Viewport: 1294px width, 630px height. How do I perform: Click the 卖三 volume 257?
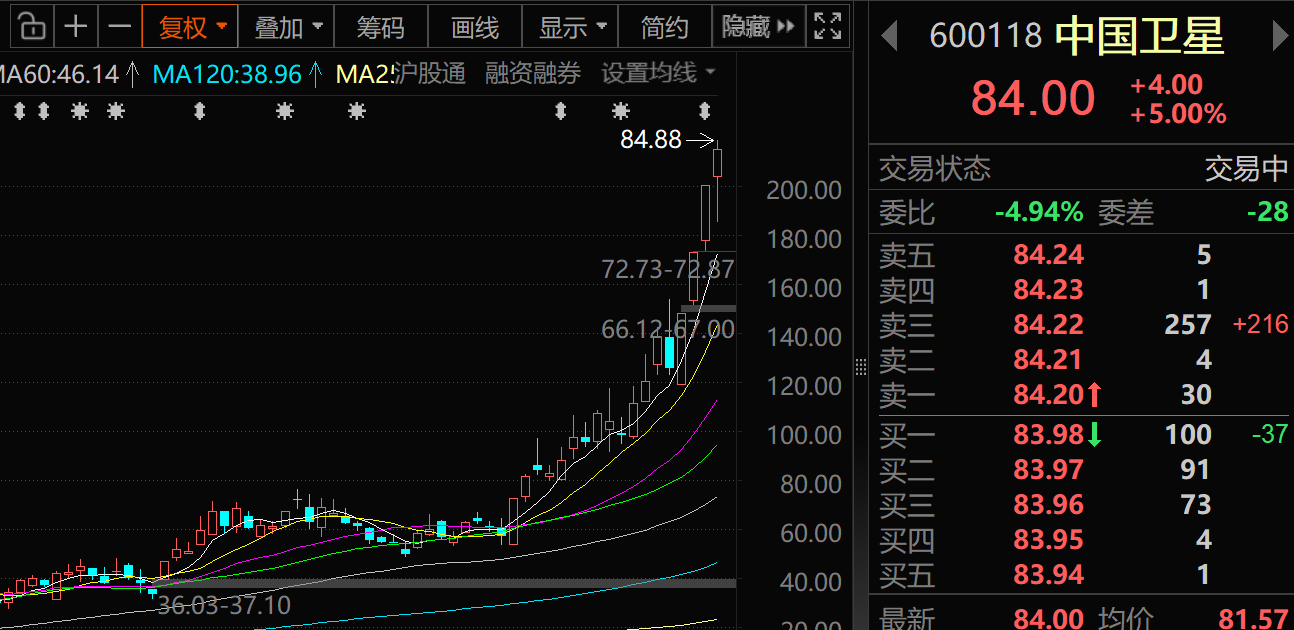pyautogui.click(x=1188, y=325)
